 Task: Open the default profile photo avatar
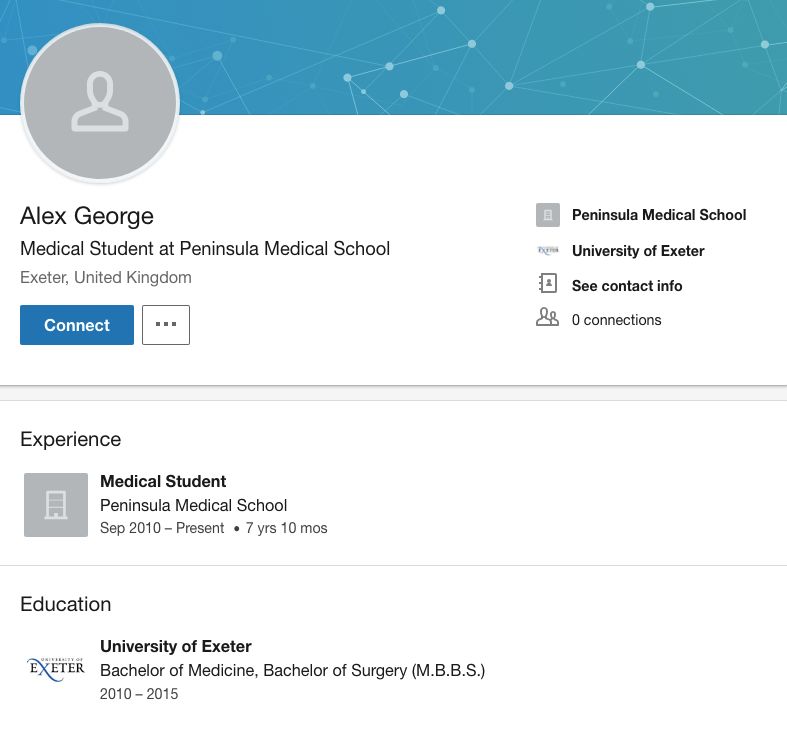coord(100,103)
